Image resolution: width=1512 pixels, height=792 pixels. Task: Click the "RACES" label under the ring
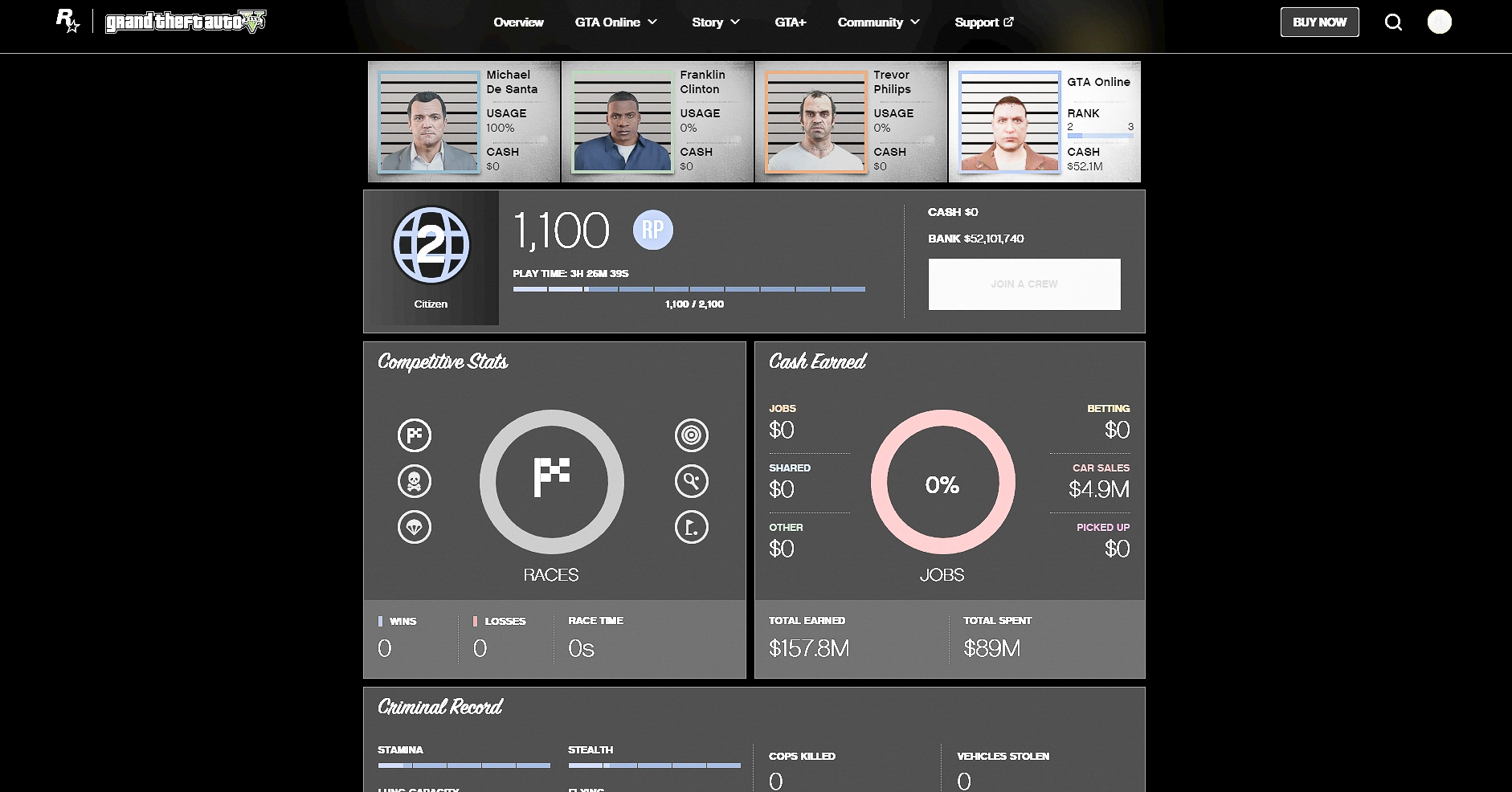(551, 575)
